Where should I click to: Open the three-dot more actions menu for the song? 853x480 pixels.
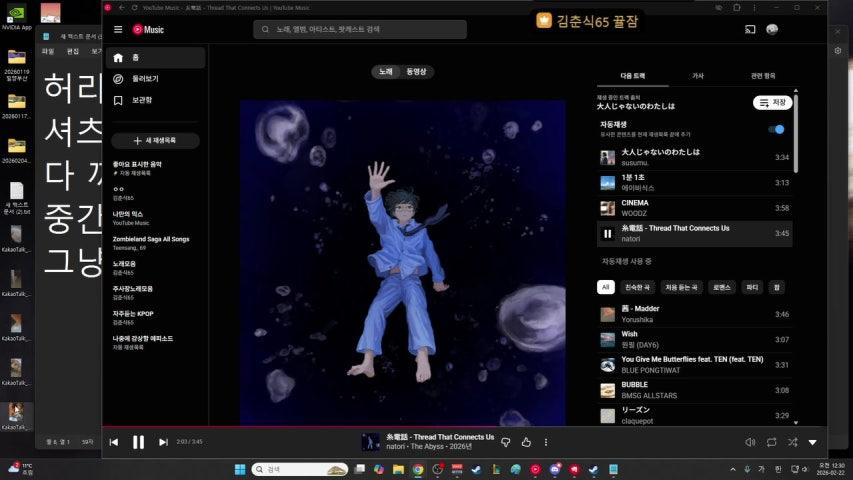545,442
